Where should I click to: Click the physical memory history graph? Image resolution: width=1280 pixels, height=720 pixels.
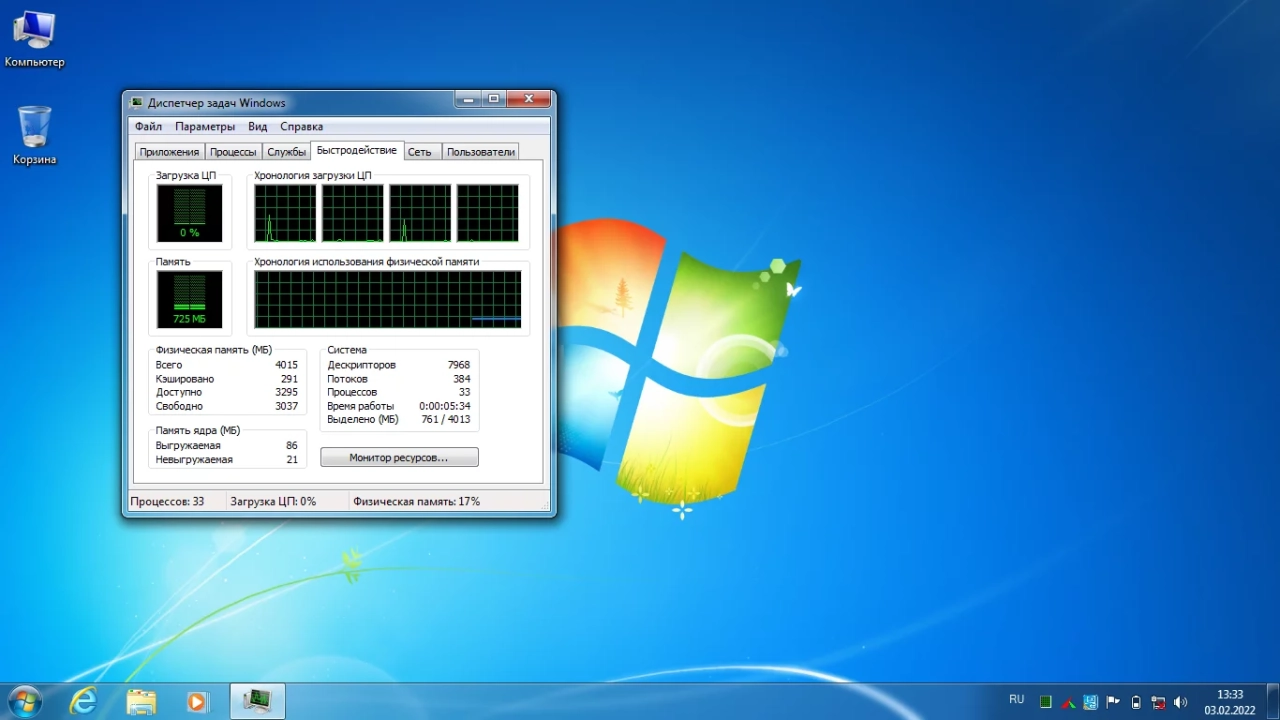[x=388, y=300]
